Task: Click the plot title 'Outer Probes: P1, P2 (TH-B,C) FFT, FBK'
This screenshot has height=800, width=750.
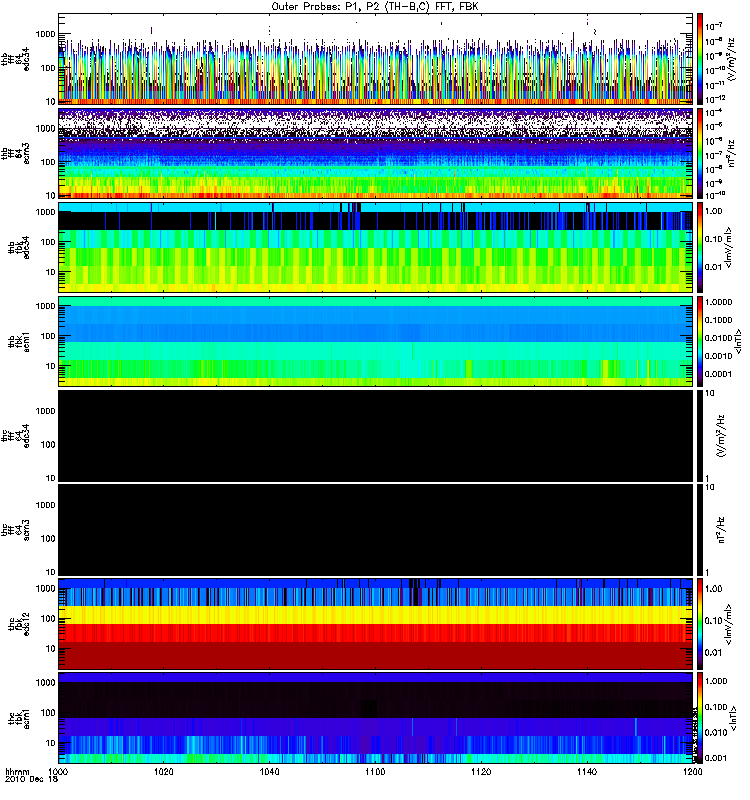Action: click(x=375, y=7)
